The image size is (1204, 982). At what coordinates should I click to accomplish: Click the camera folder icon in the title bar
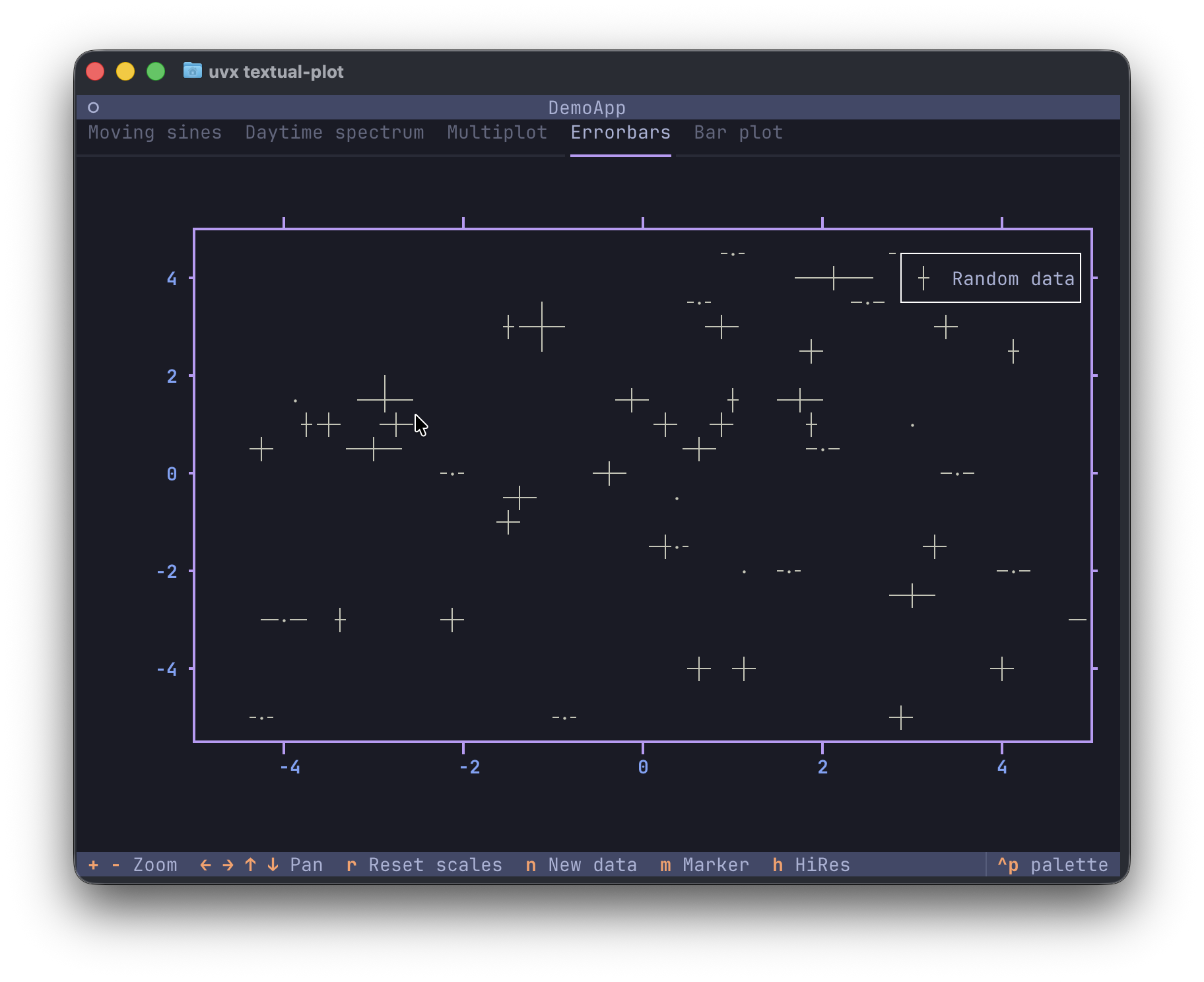pos(192,71)
